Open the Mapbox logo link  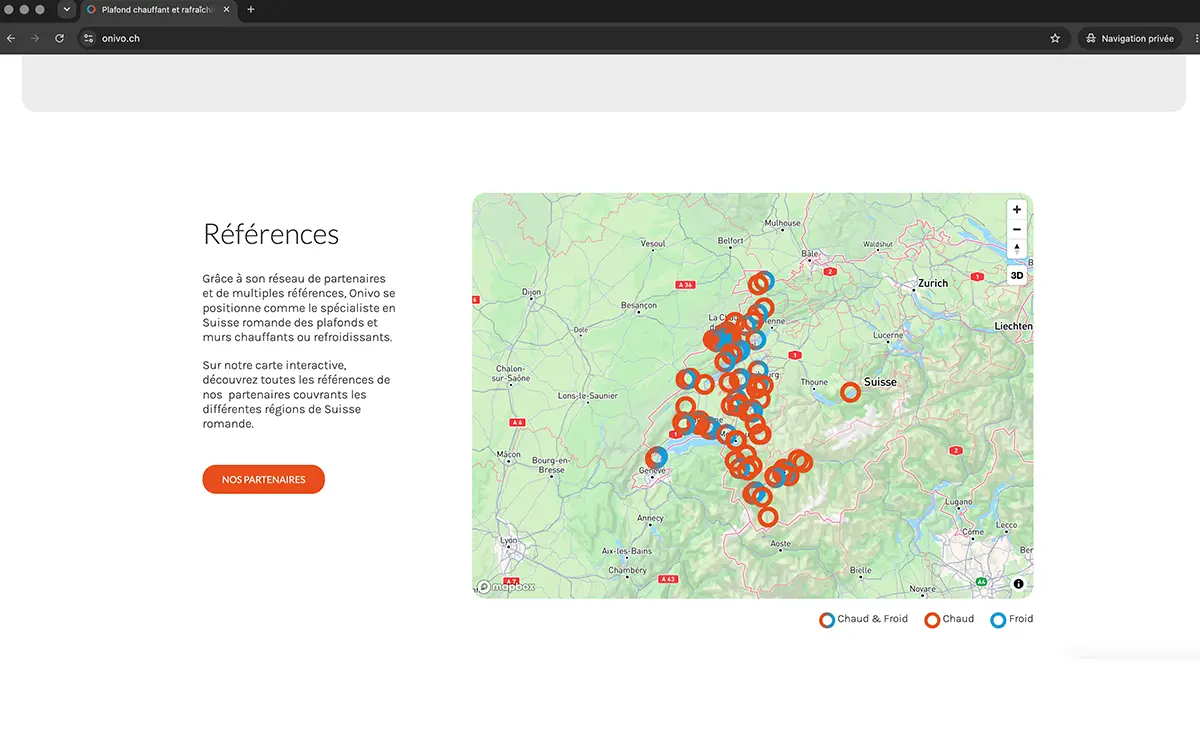[x=506, y=587]
